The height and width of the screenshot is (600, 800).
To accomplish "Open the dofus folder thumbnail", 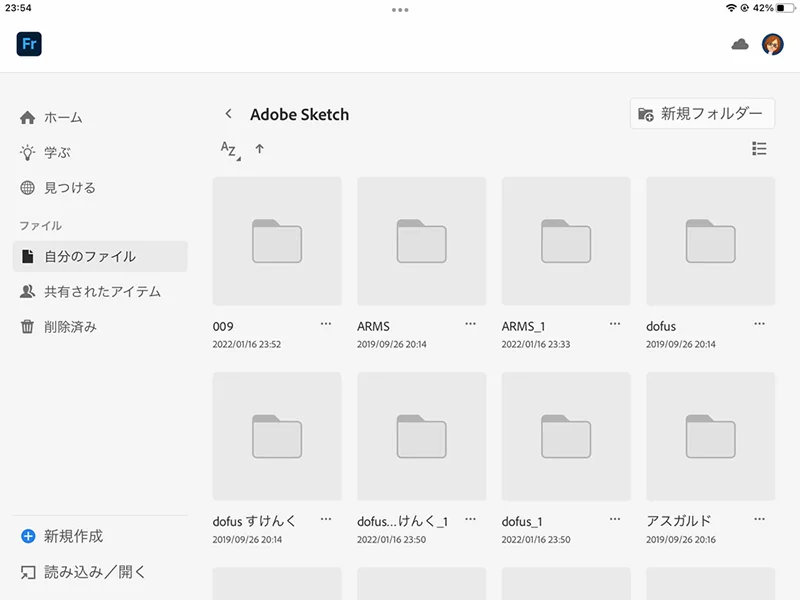I will point(710,241).
